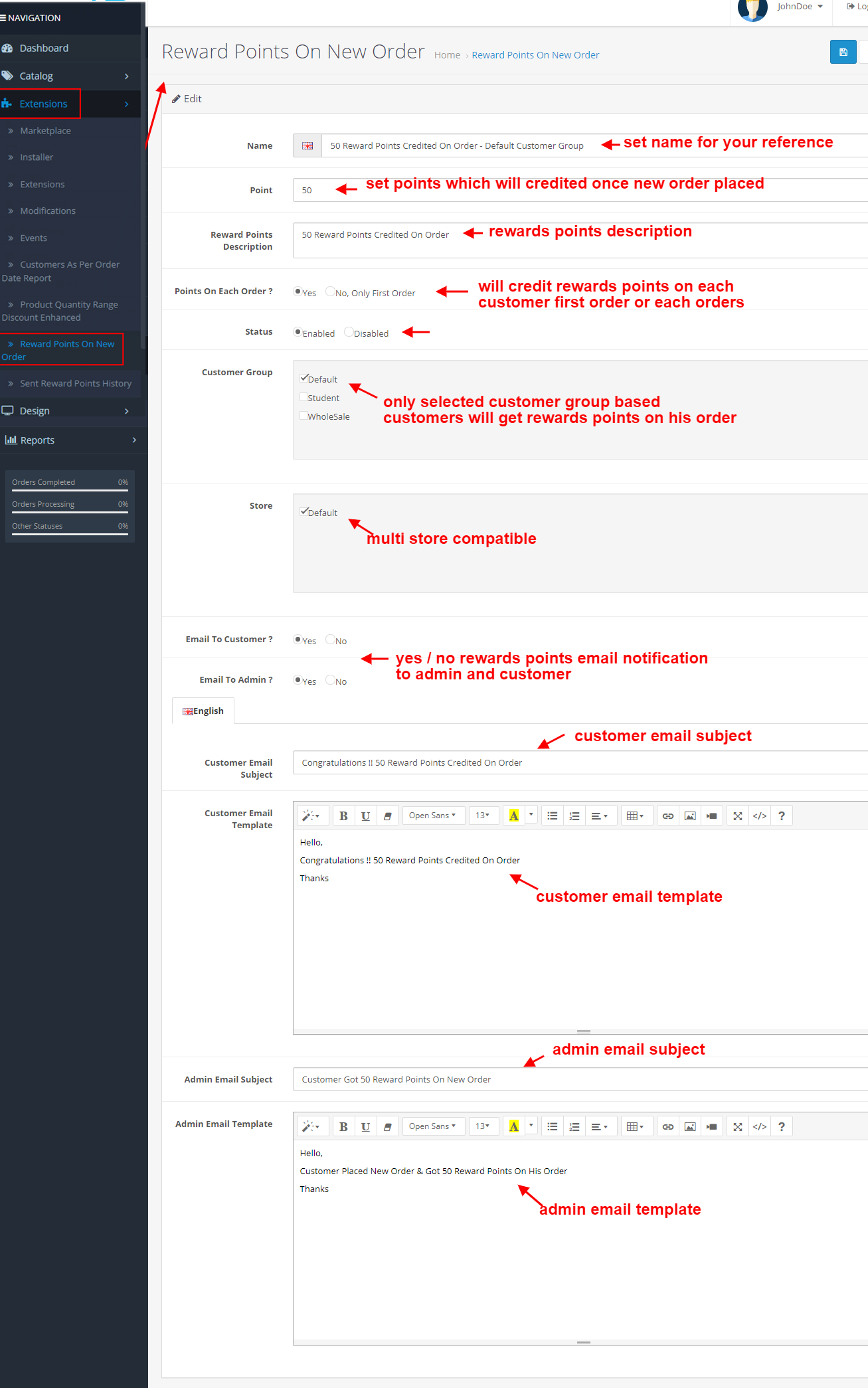Screen dimensions: 868x1388
Task: Toggle fullscreen in Admin Email Template editor
Action: coord(738,1126)
